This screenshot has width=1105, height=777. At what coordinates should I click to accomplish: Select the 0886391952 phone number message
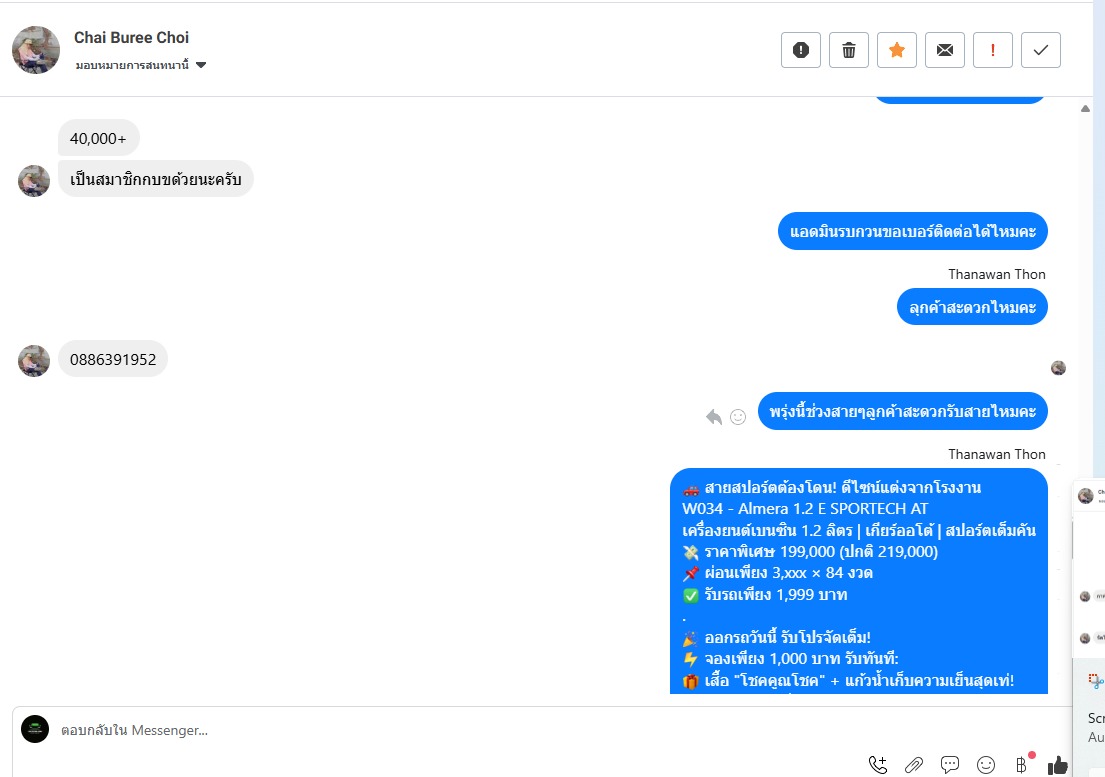113,359
